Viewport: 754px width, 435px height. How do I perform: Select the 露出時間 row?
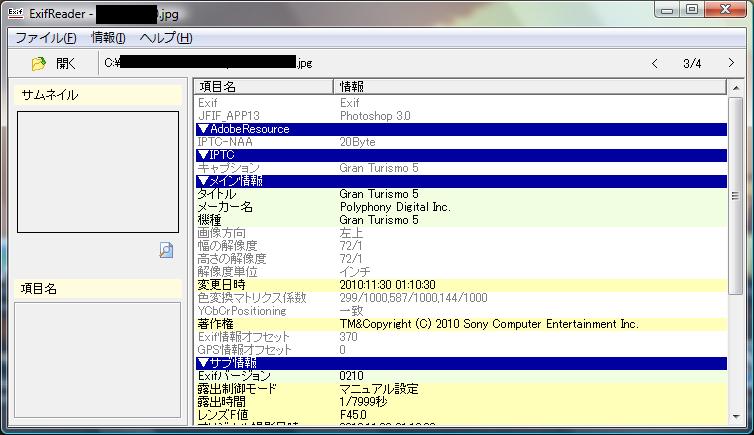462,402
